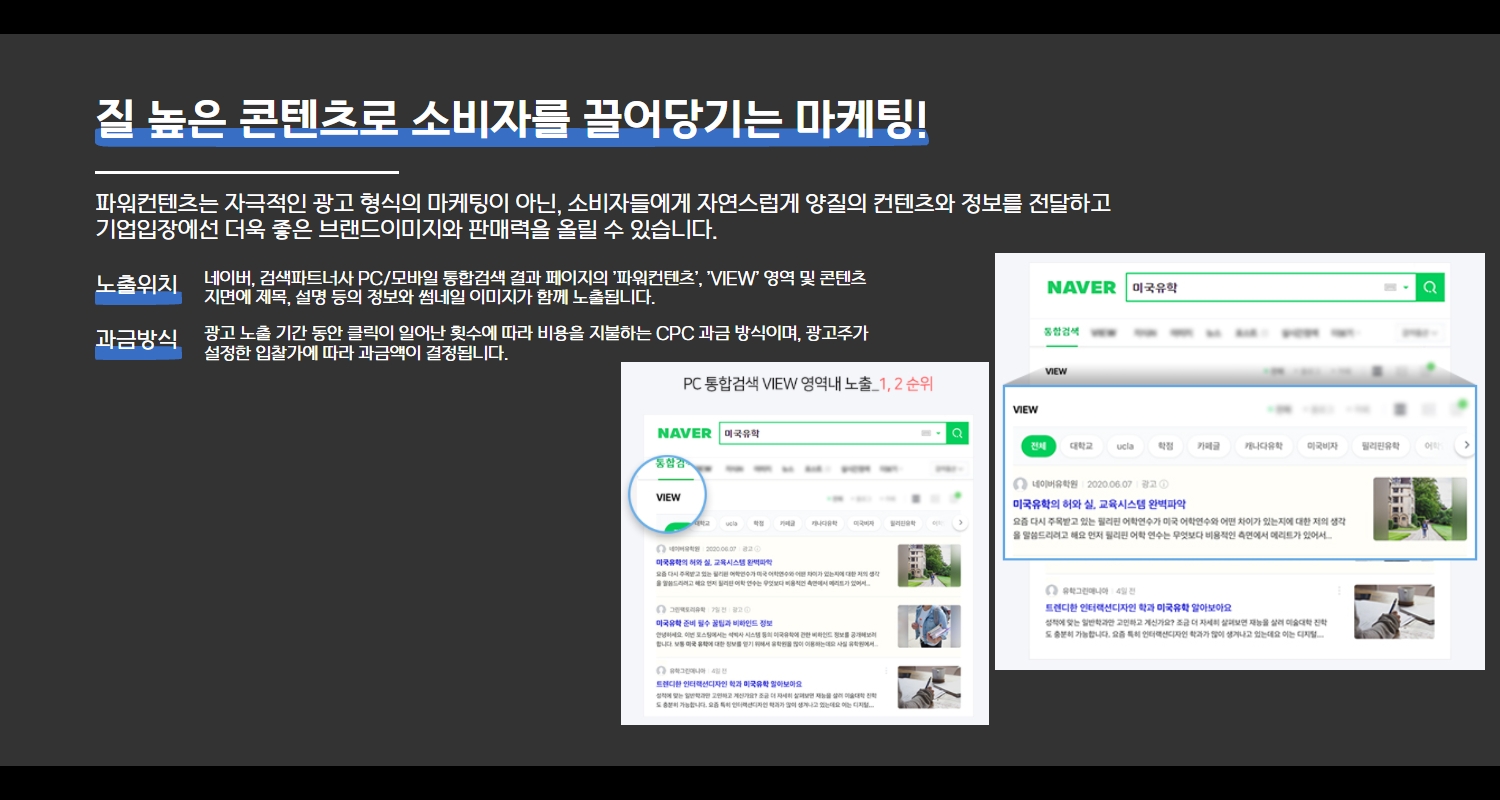Click the ad info icon beside 광고 on the enlarged 네이버유학원 post

click(1163, 484)
